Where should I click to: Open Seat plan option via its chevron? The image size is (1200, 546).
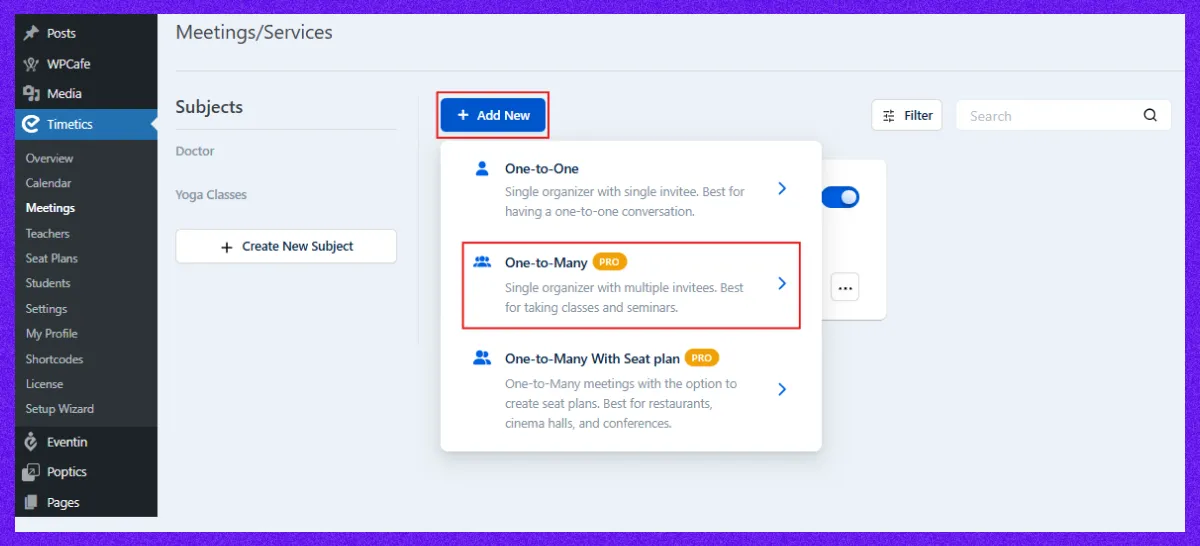782,389
